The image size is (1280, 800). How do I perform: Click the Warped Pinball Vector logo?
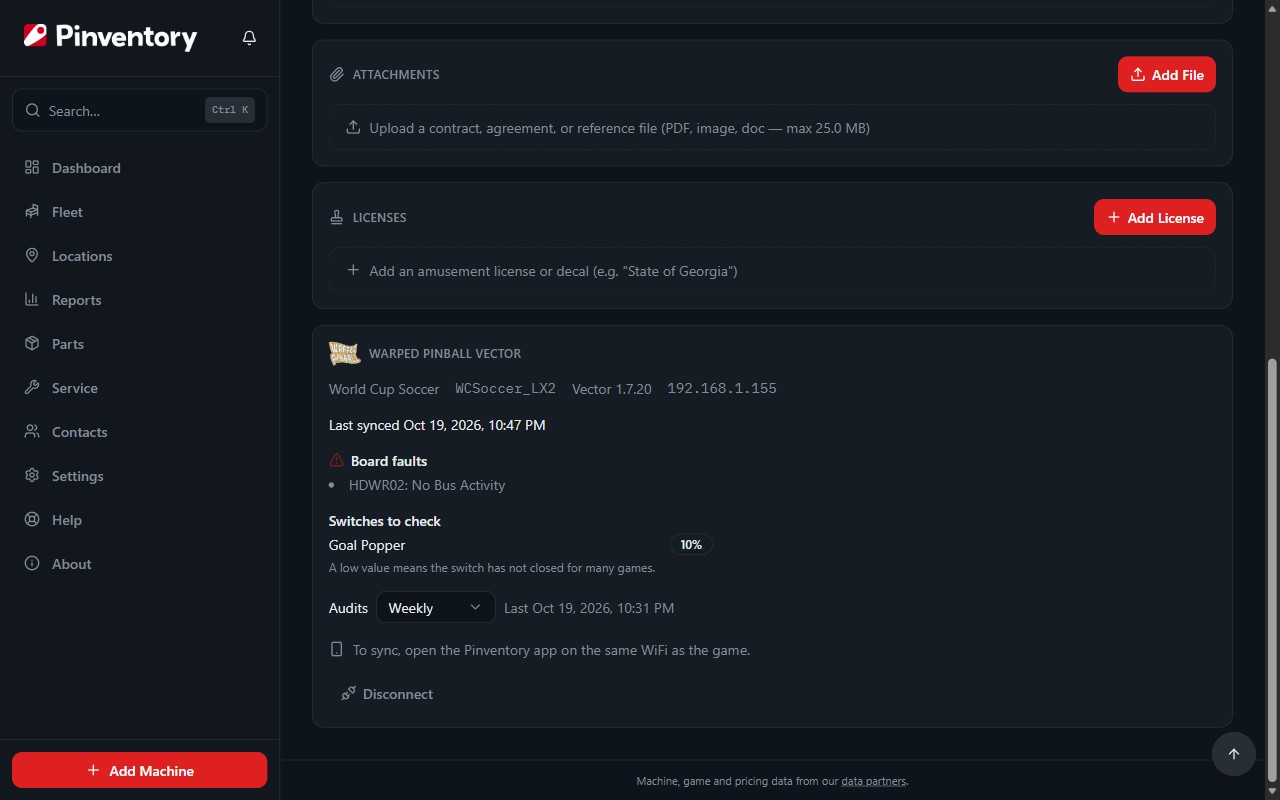pyautogui.click(x=345, y=353)
